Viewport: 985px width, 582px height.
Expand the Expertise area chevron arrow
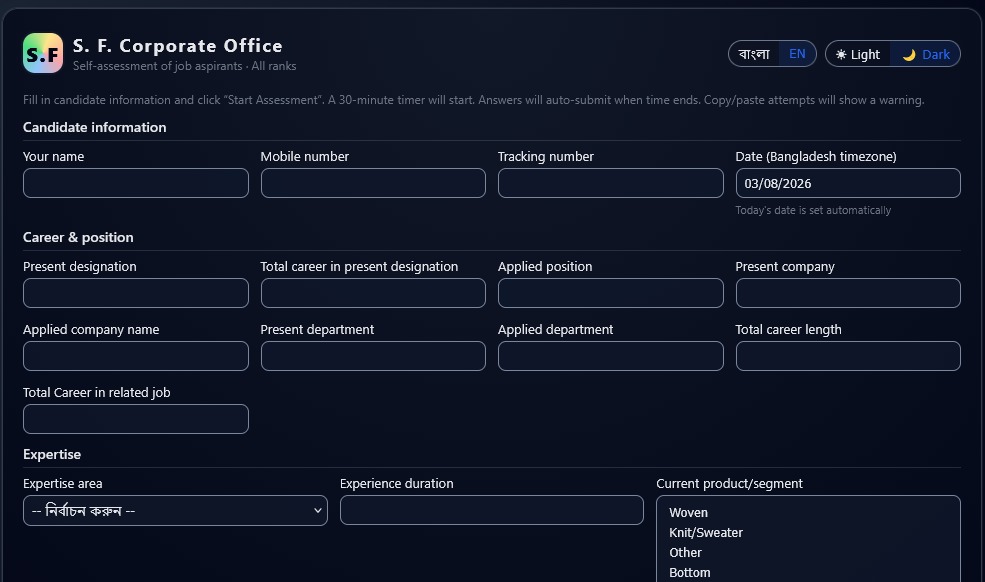[317, 510]
